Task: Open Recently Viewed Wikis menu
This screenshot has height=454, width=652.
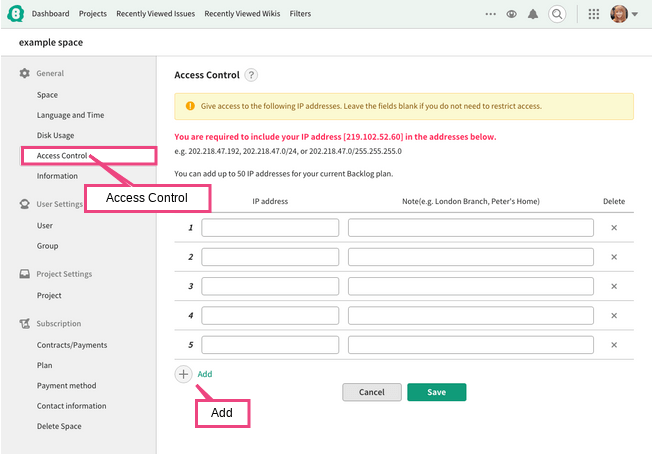Action: tap(242, 14)
